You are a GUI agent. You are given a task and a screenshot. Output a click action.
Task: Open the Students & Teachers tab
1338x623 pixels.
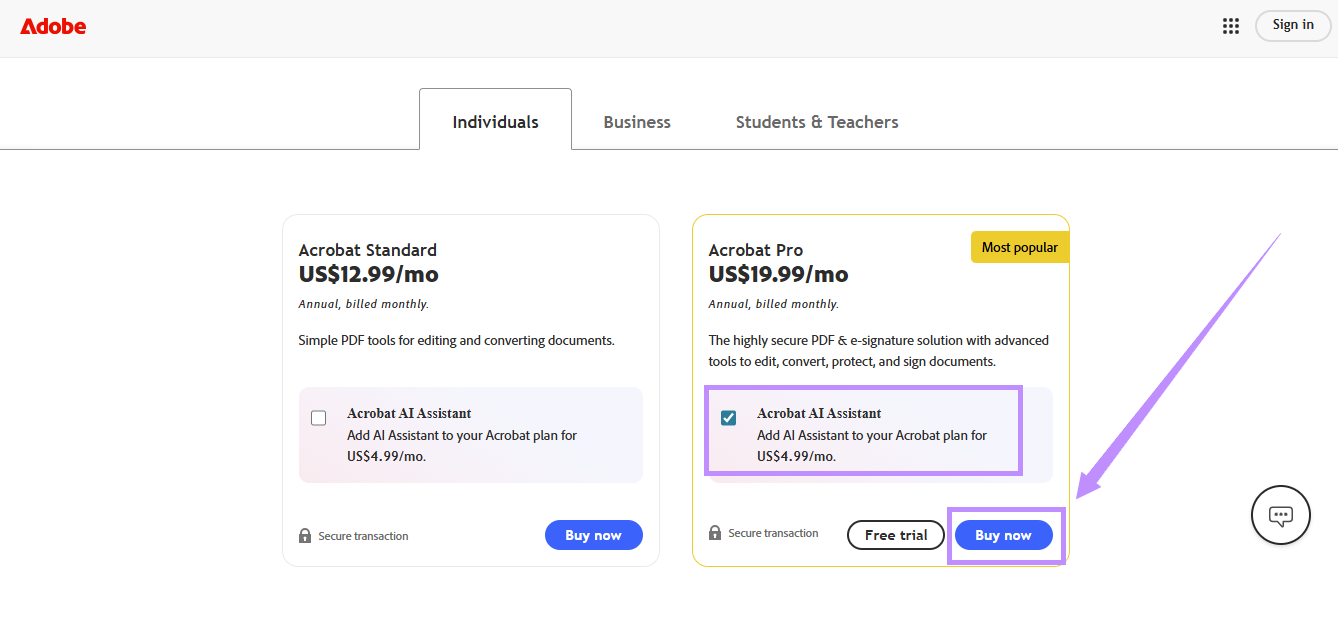(x=817, y=122)
